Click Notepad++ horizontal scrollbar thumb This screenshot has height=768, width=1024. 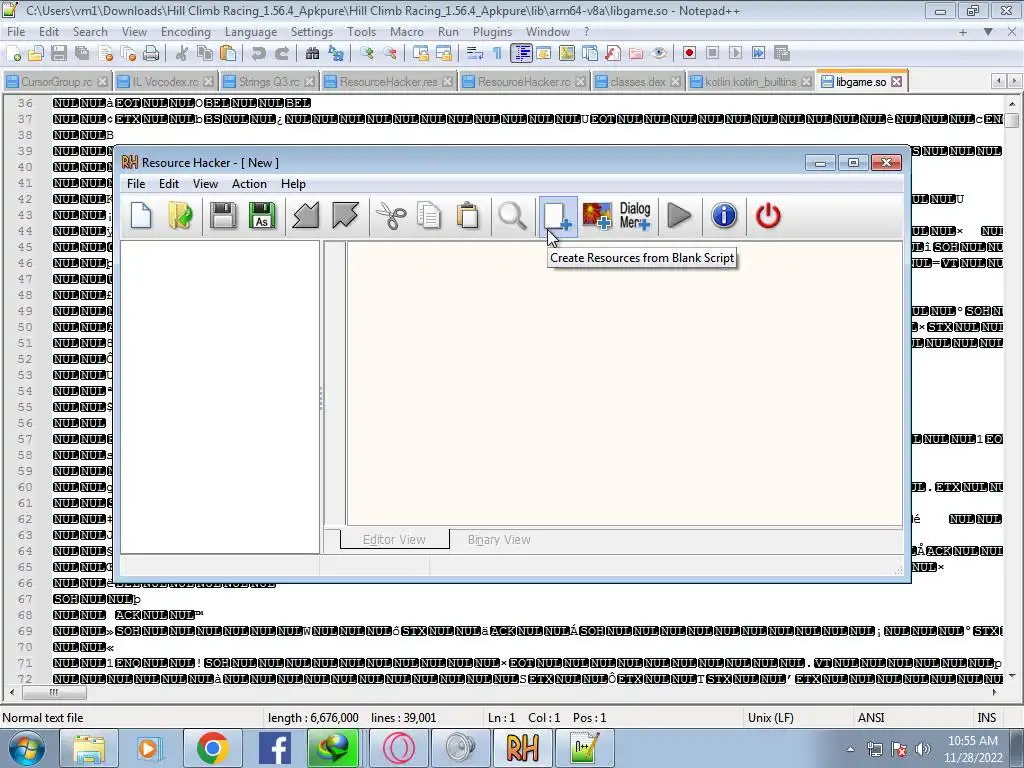54,692
